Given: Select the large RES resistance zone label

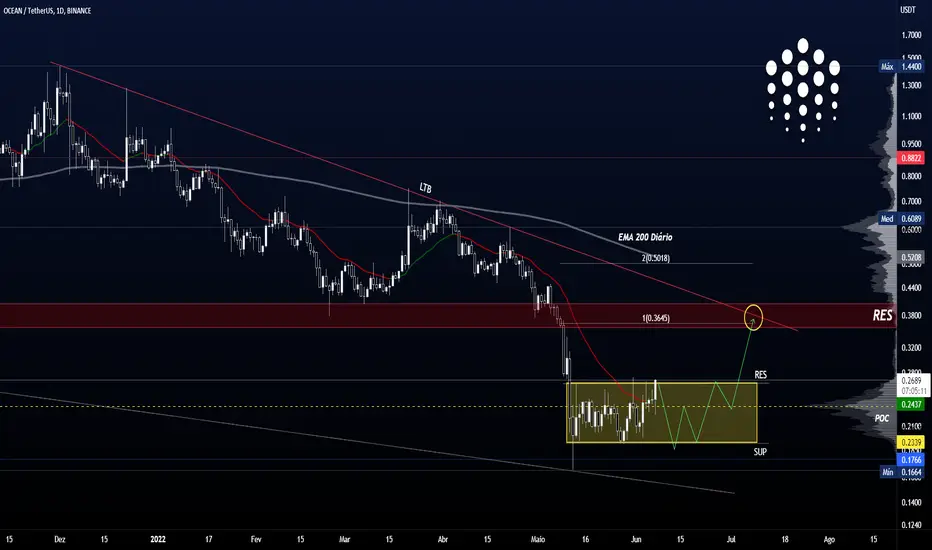Looking at the screenshot, I should 883,315.
